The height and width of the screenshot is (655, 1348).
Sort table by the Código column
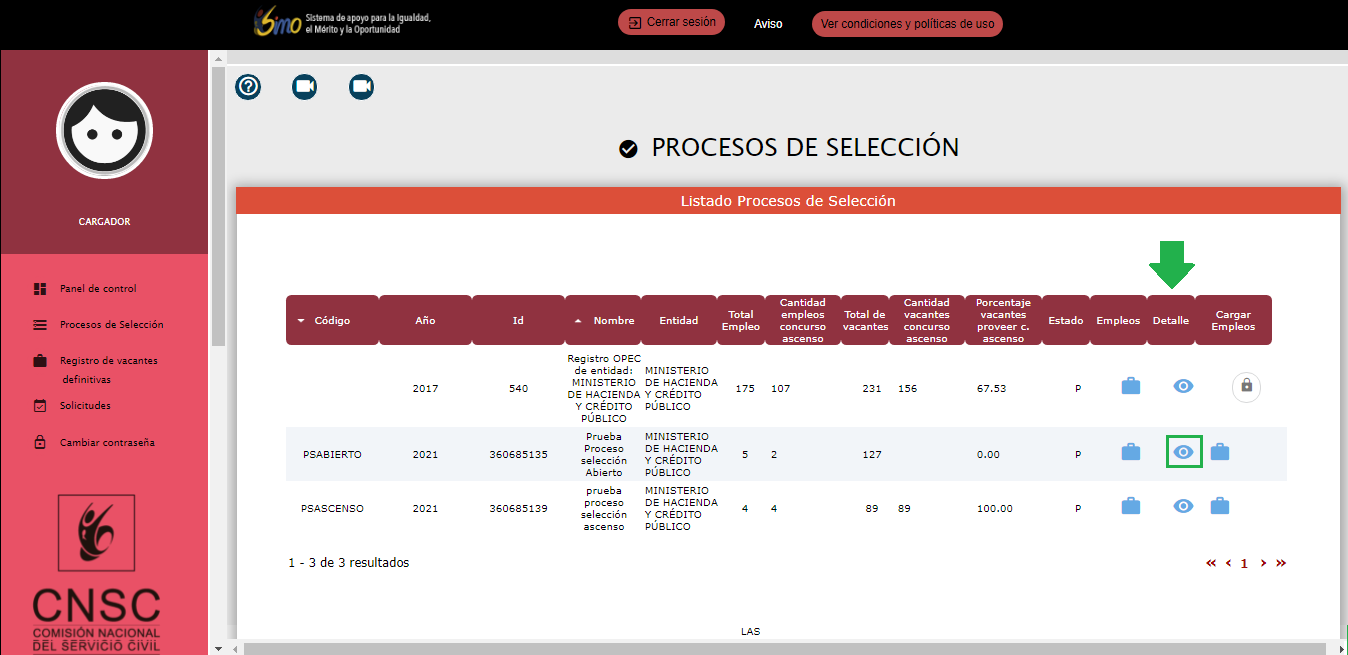tap(332, 321)
